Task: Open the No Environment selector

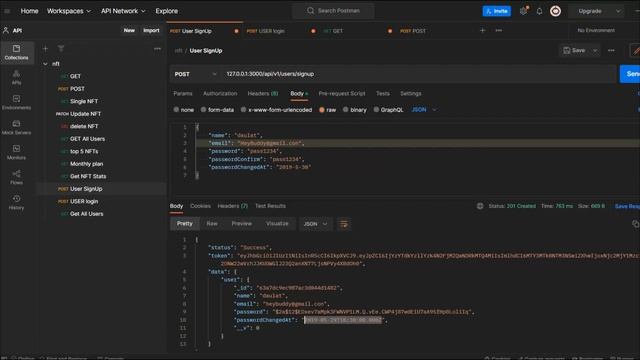Action: tap(596, 31)
